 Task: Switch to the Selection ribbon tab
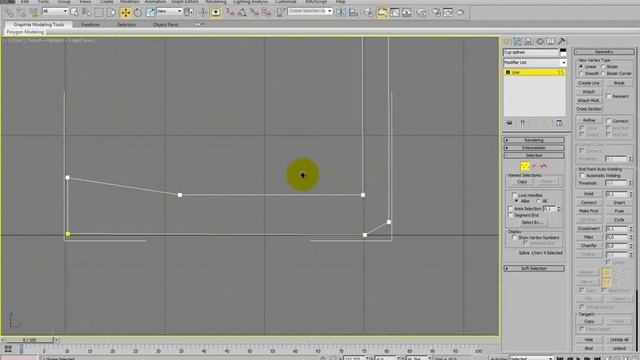pos(126,24)
